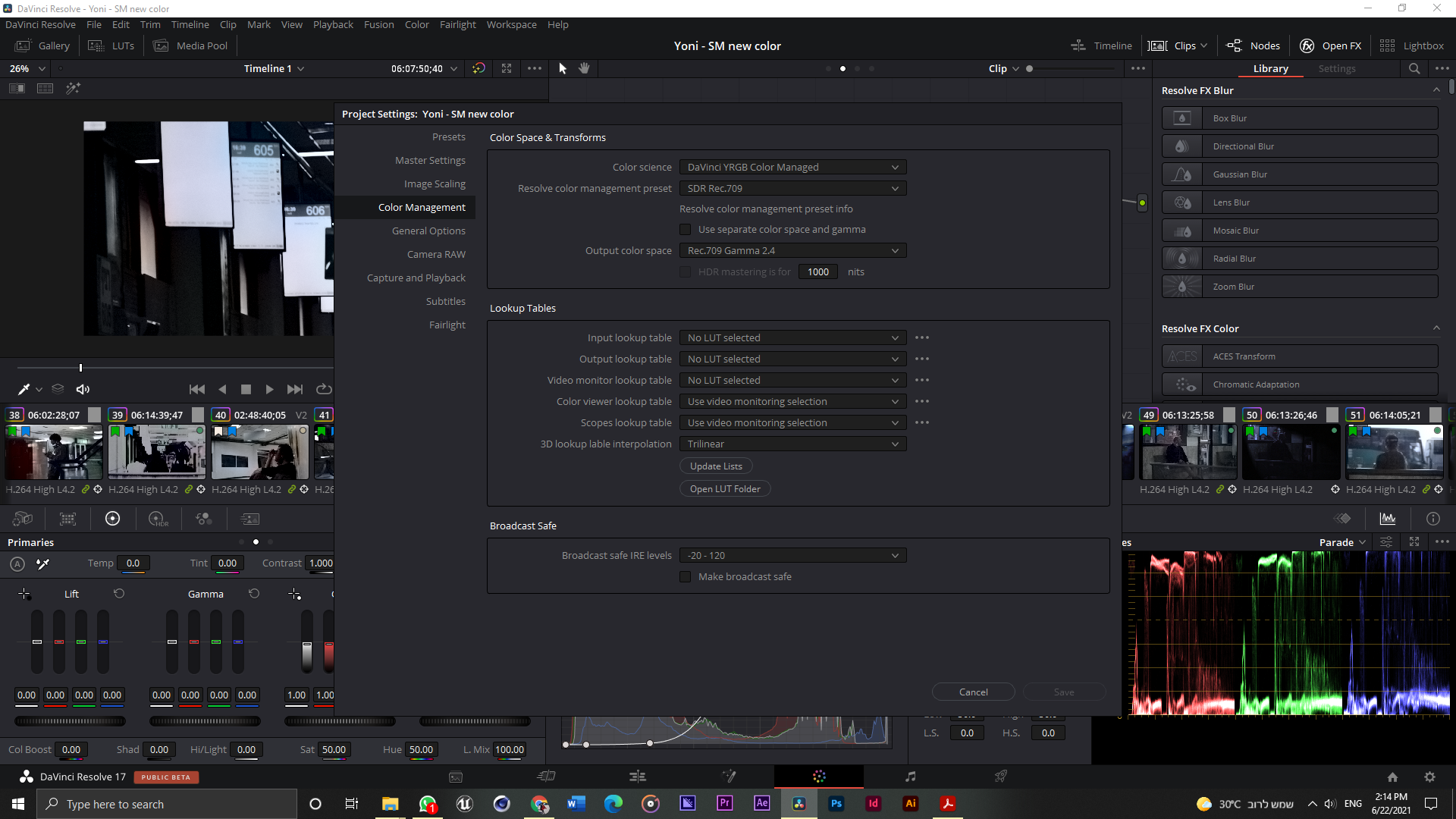This screenshot has height=819, width=1456.
Task: Toggle image wipe viewer mode
Action: pos(17,89)
